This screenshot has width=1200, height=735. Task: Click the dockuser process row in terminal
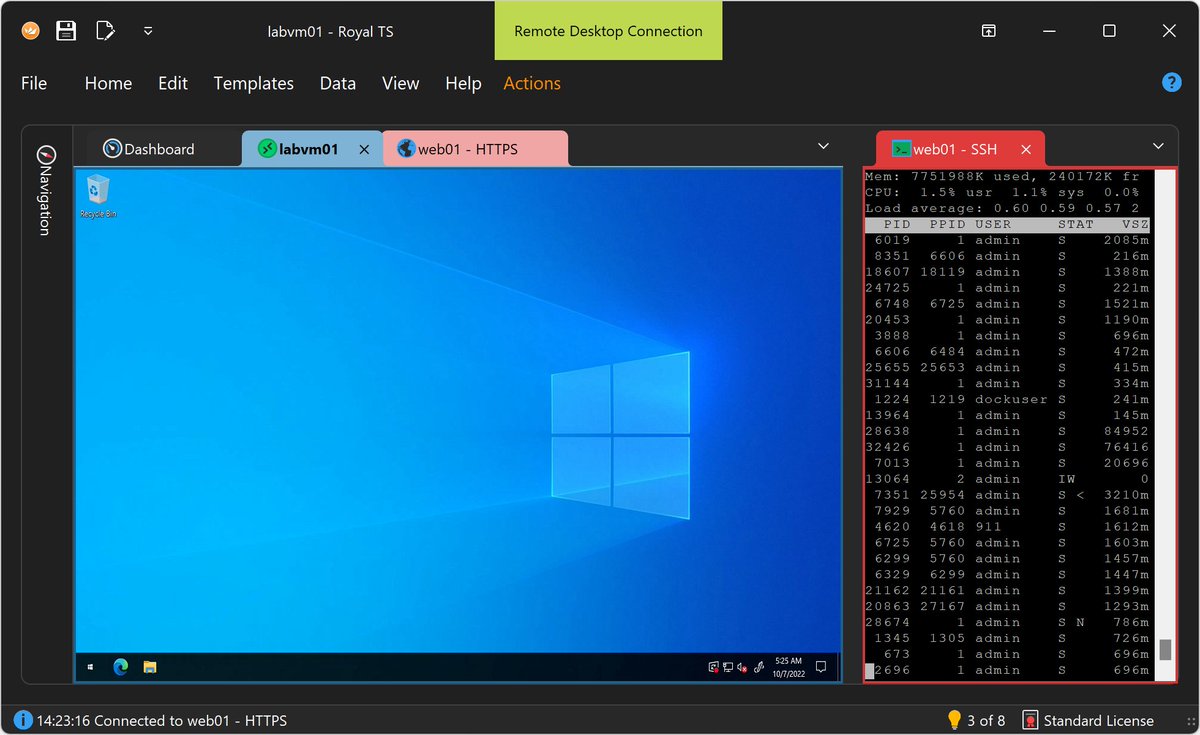click(x=1007, y=399)
